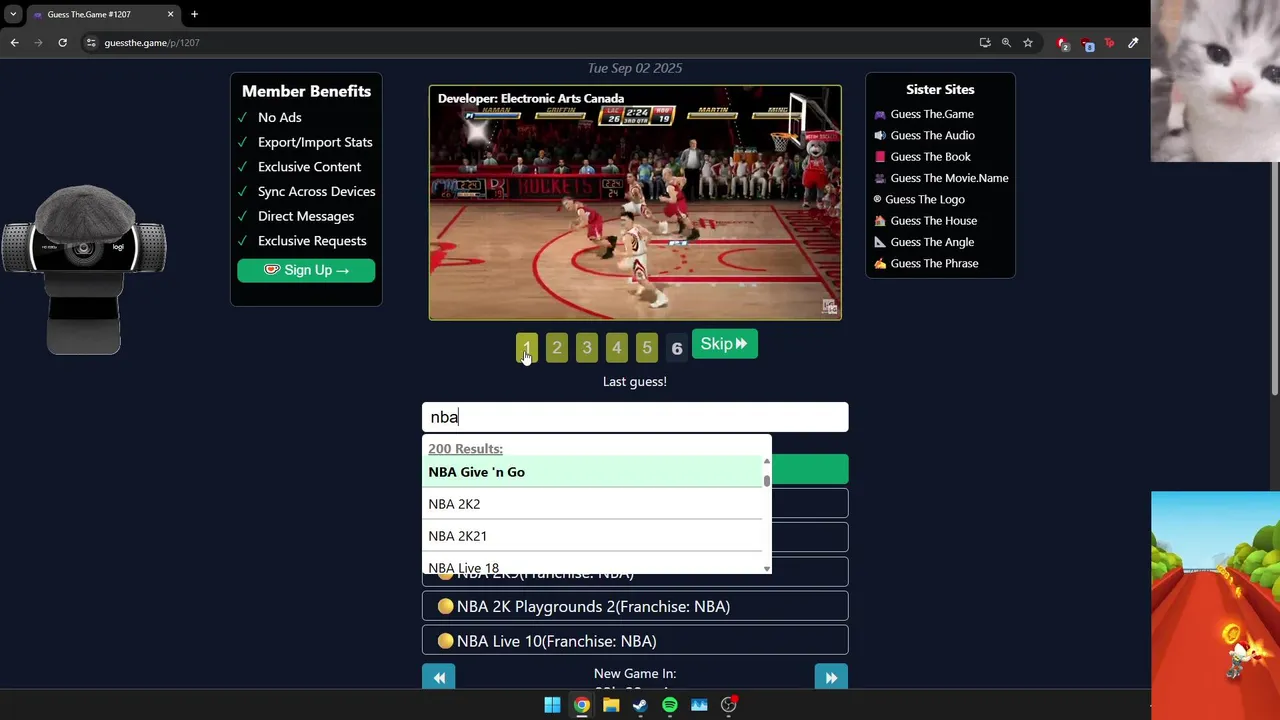Select NBA 2K2 from the results
Image resolution: width=1280 pixels, height=720 pixels.
(592, 504)
